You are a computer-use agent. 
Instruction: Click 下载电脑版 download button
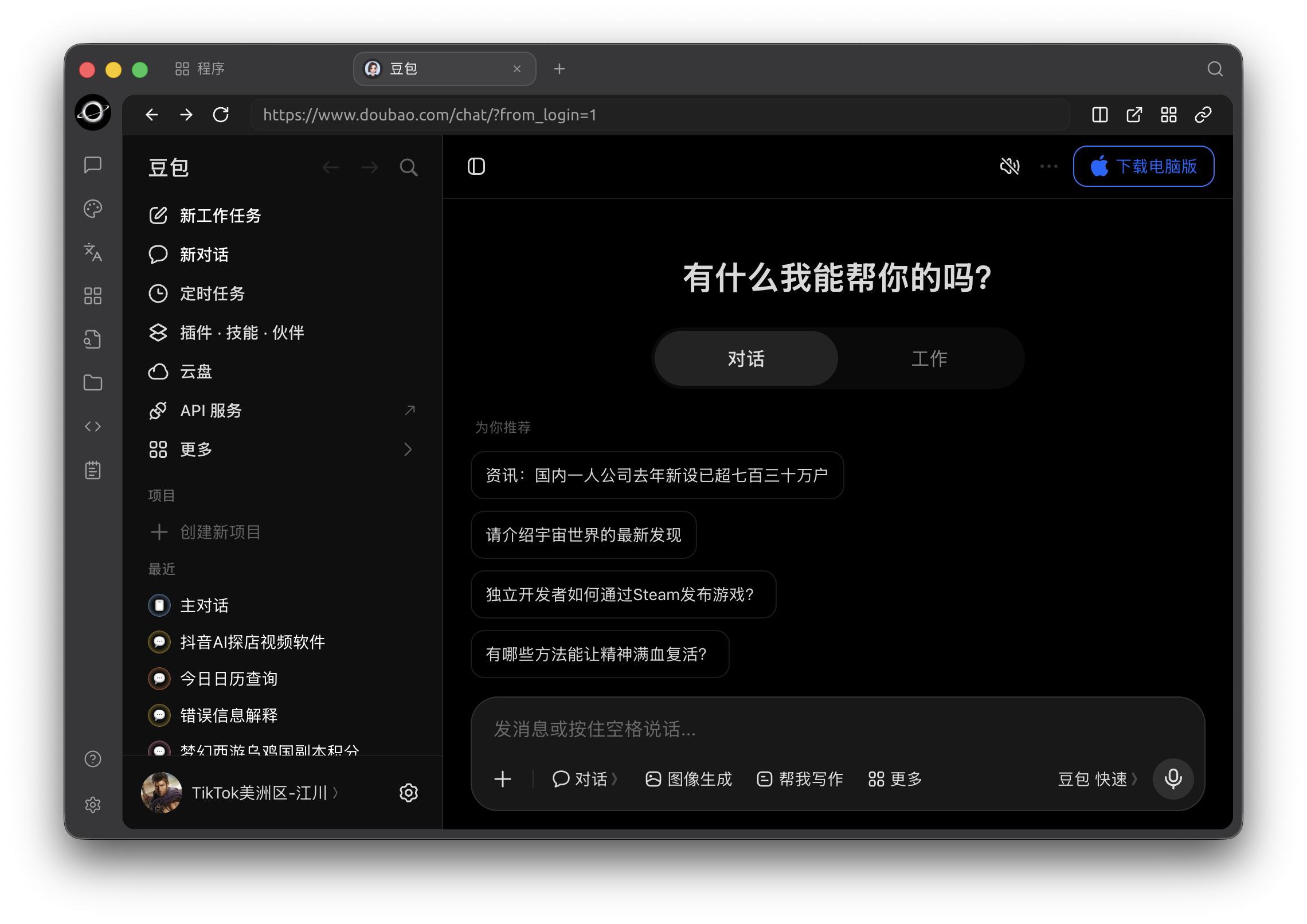[x=1143, y=166]
